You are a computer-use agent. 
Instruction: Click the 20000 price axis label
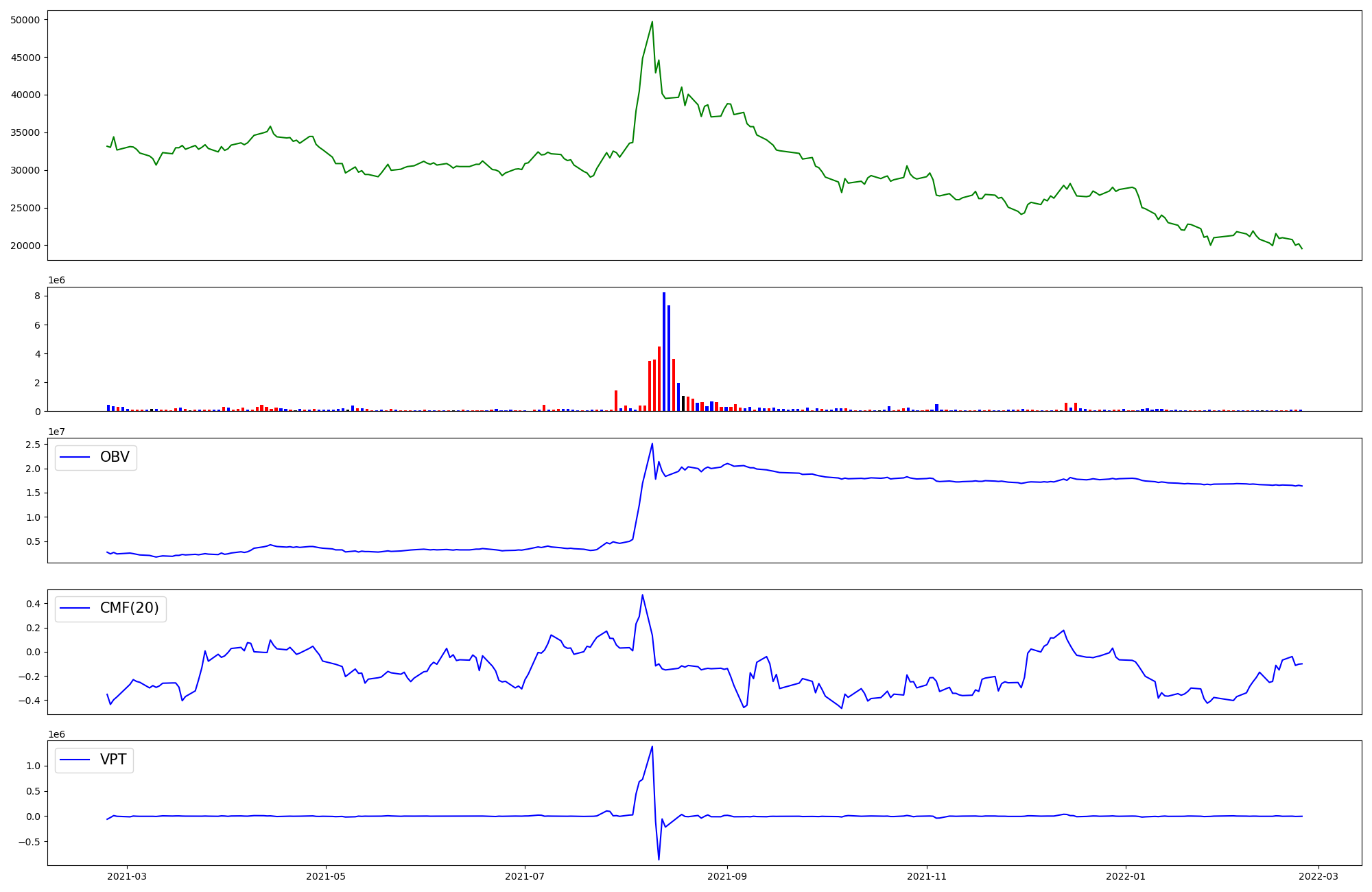point(25,246)
